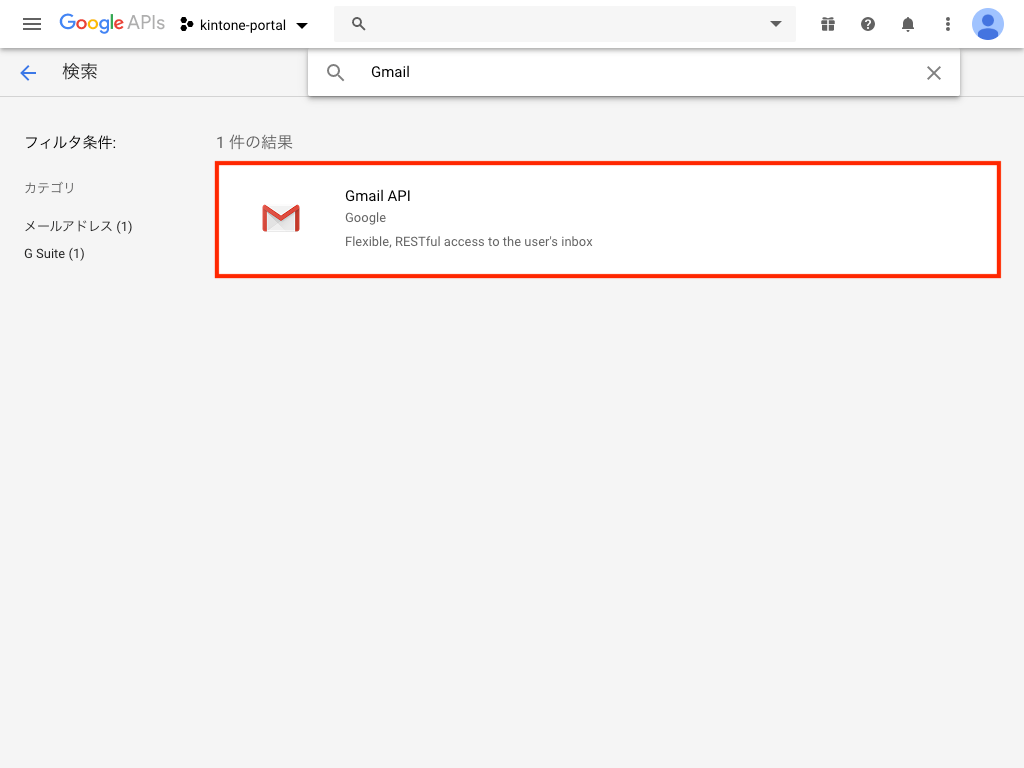Open the help question mark icon
Screen dimensions: 1024x768
(868, 24)
